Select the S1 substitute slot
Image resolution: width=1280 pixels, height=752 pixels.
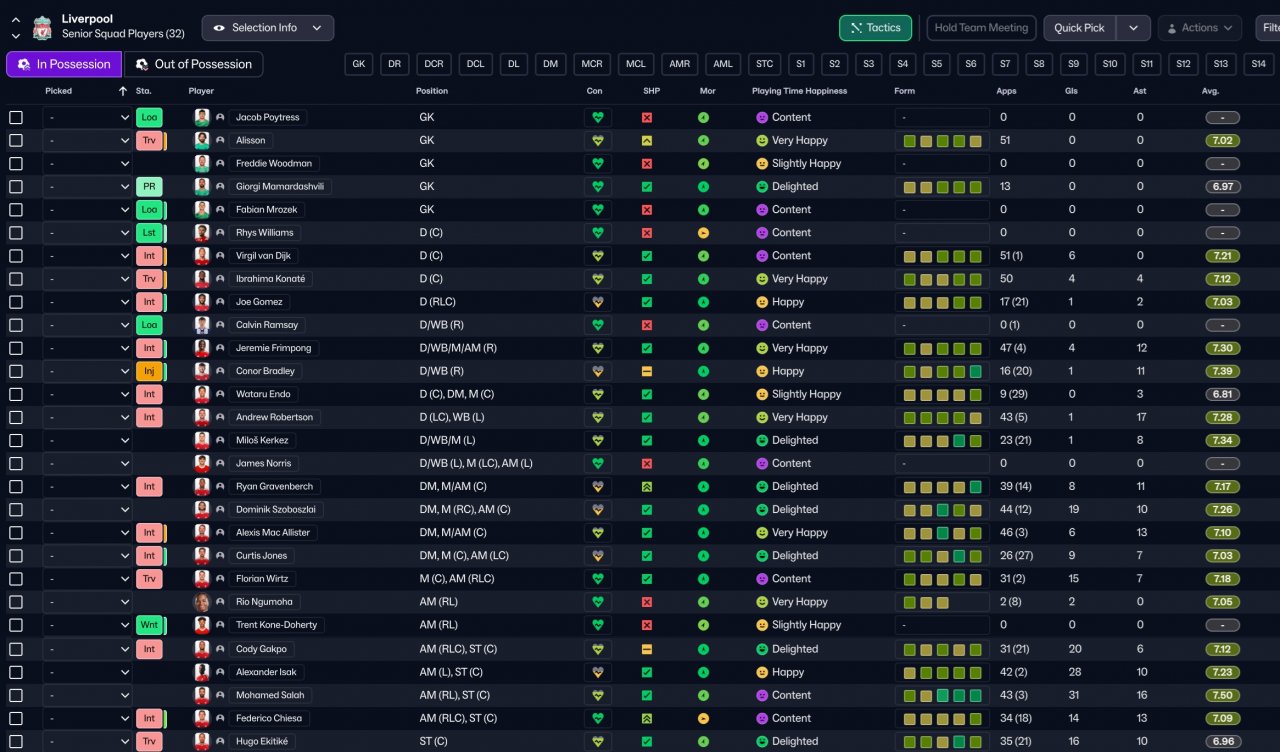point(799,64)
